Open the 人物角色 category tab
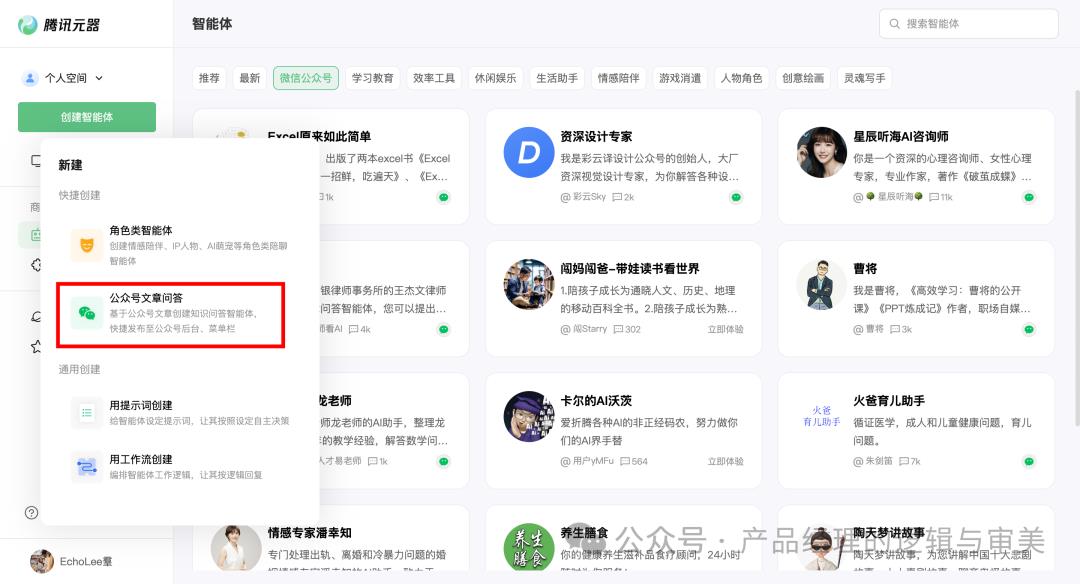This screenshot has width=1080, height=584. click(x=742, y=78)
